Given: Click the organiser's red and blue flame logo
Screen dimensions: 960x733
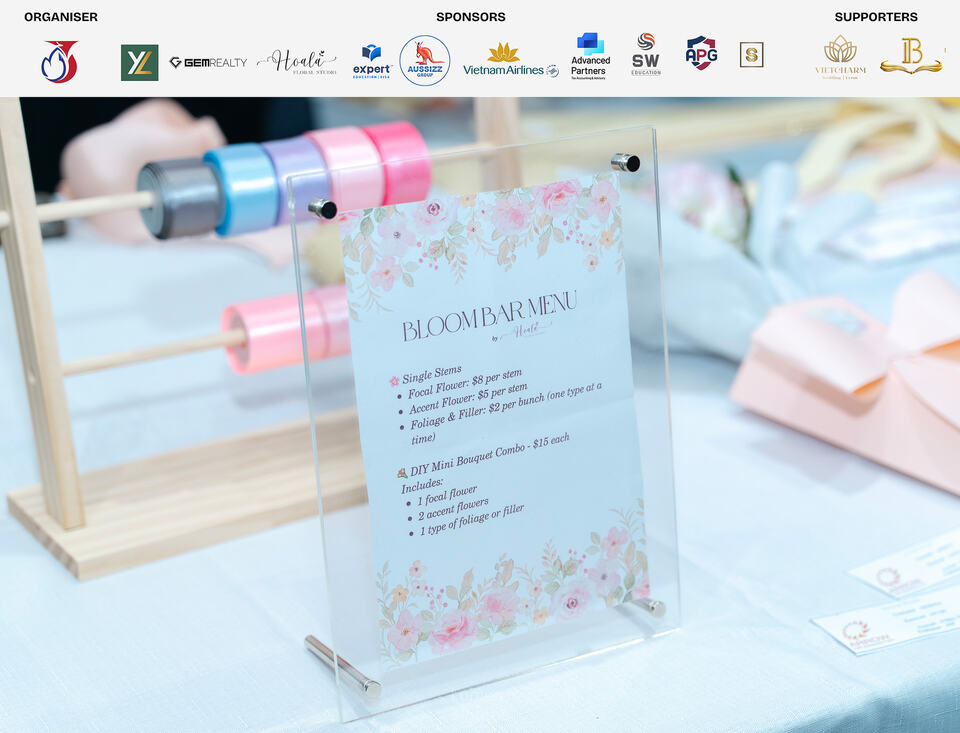Looking at the screenshot, I should (x=60, y=61).
